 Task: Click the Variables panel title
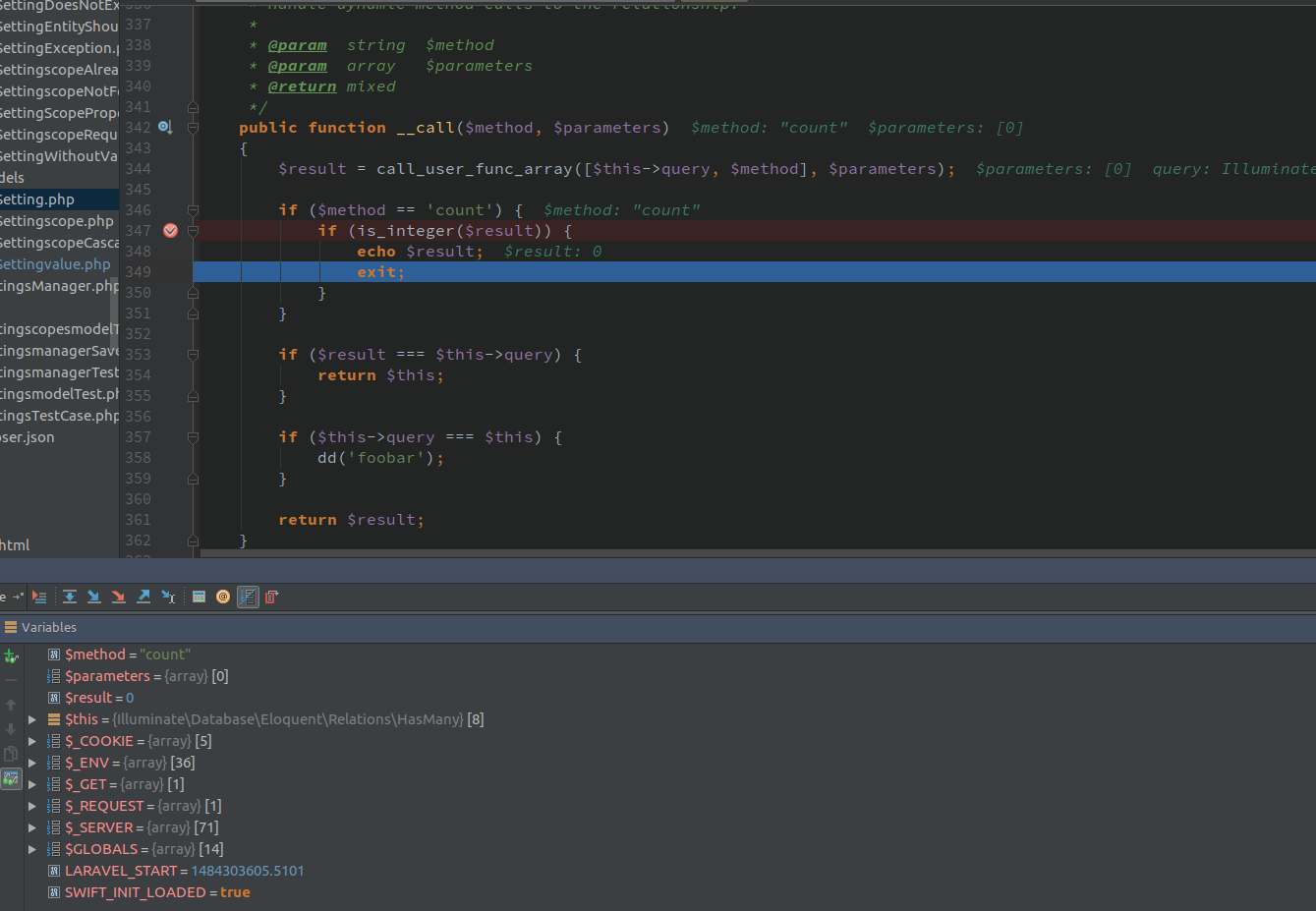tap(49, 627)
